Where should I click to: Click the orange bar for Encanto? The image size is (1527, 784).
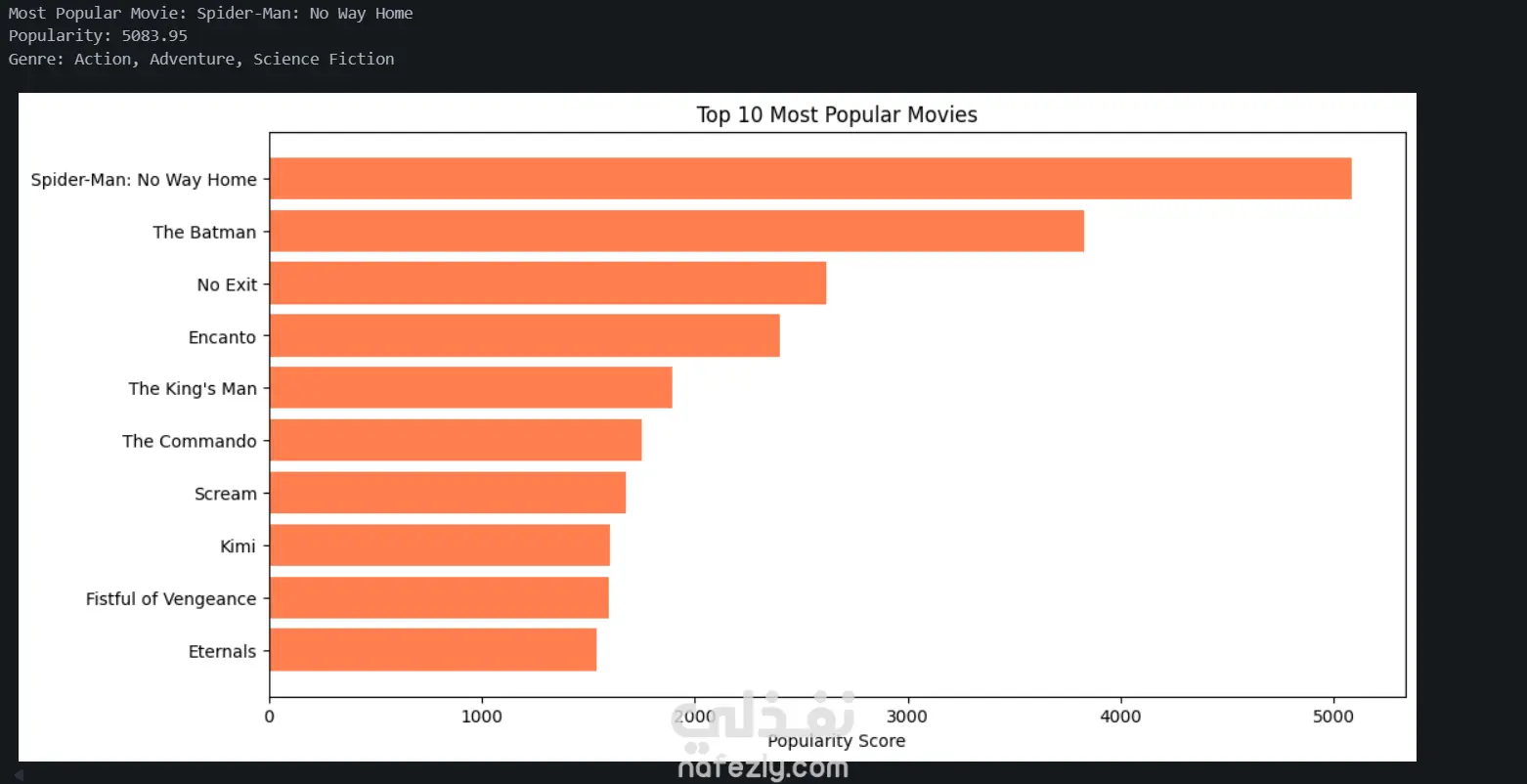(525, 335)
